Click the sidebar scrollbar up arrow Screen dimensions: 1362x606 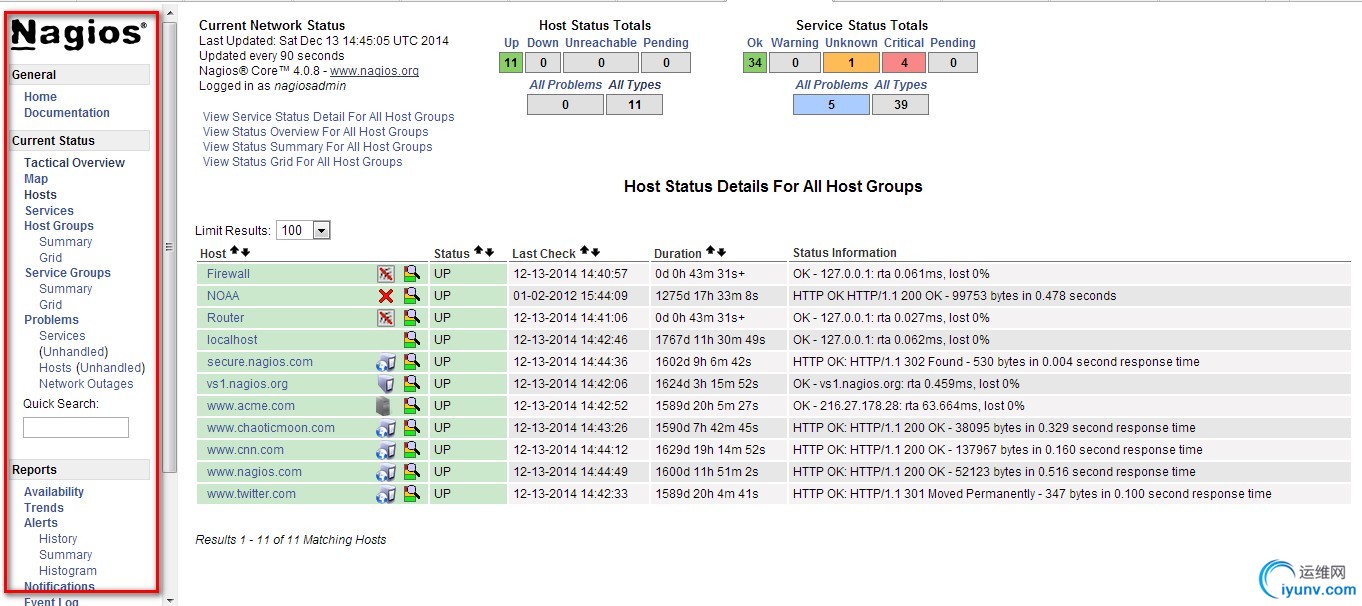point(169,14)
